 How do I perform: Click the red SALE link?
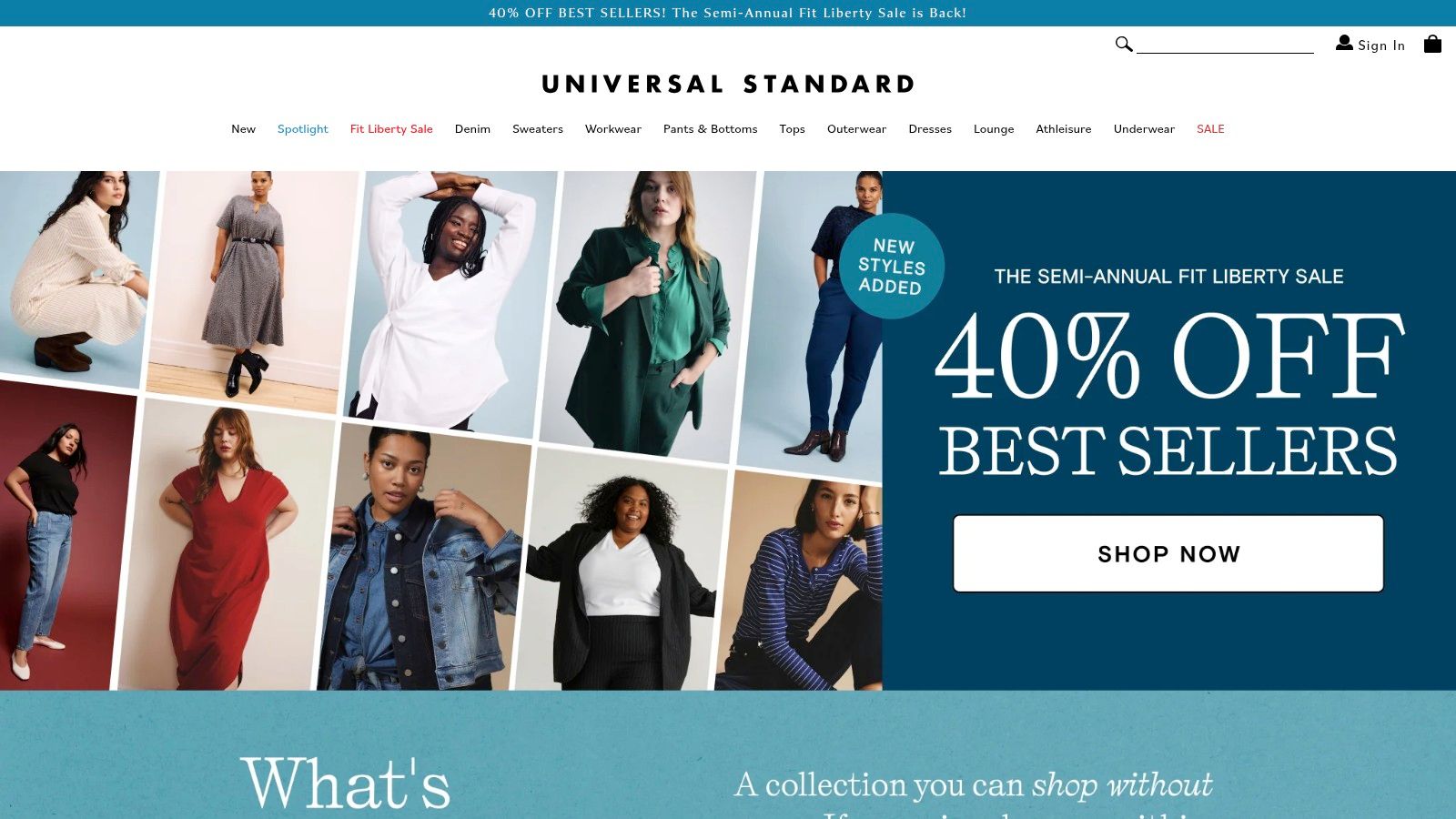point(1210,129)
